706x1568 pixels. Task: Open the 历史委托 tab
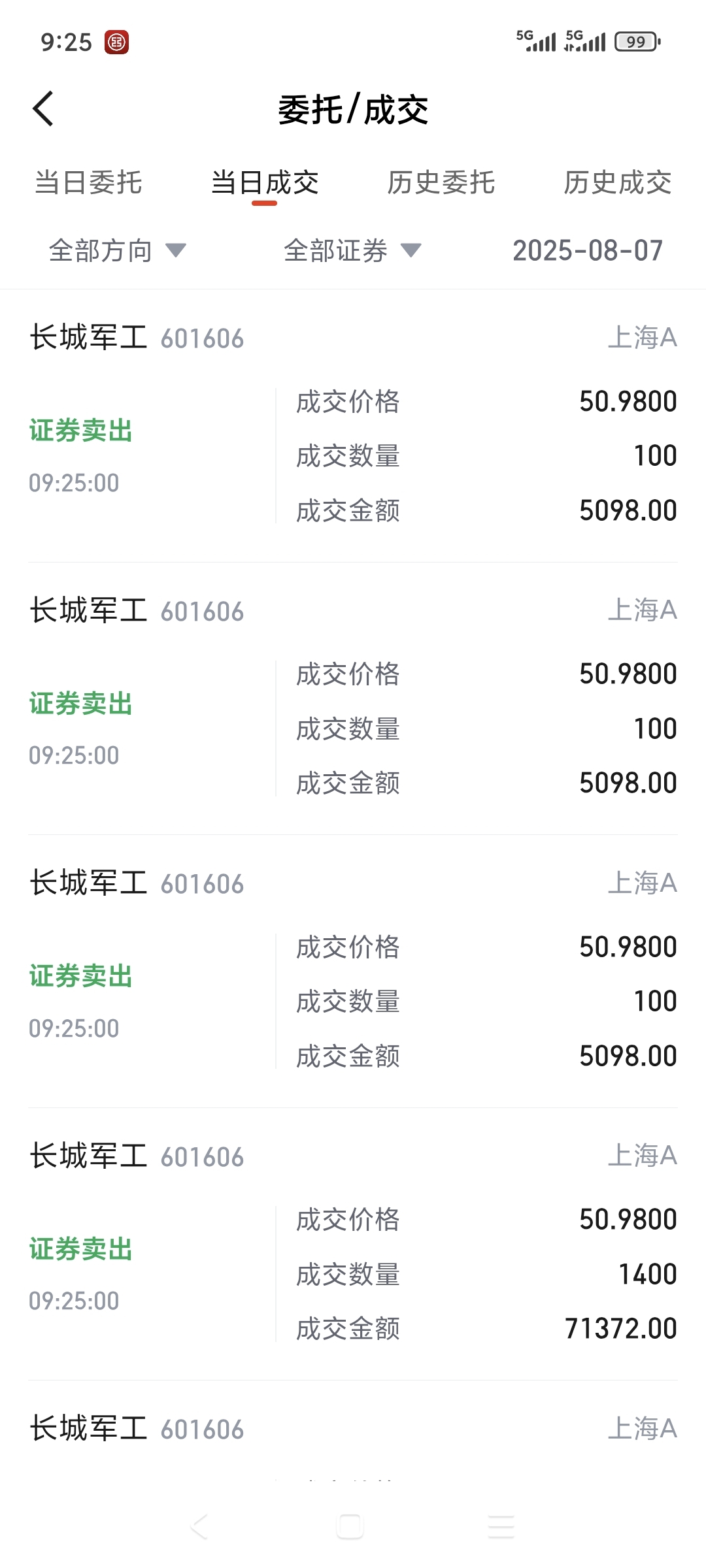(x=441, y=182)
